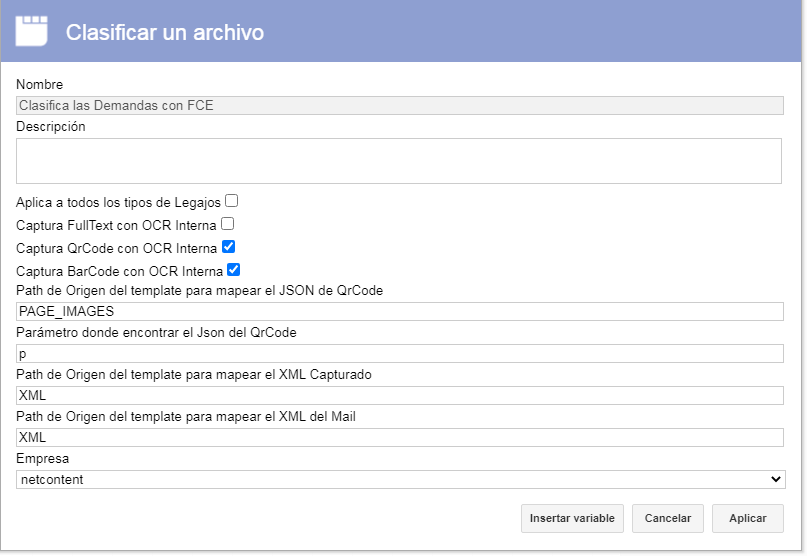The image size is (807, 556).
Task: Click inside the Descripción text area
Action: [399, 161]
